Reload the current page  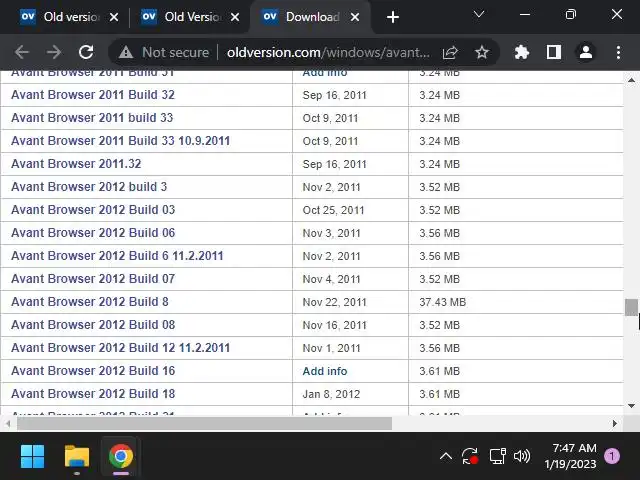86,52
